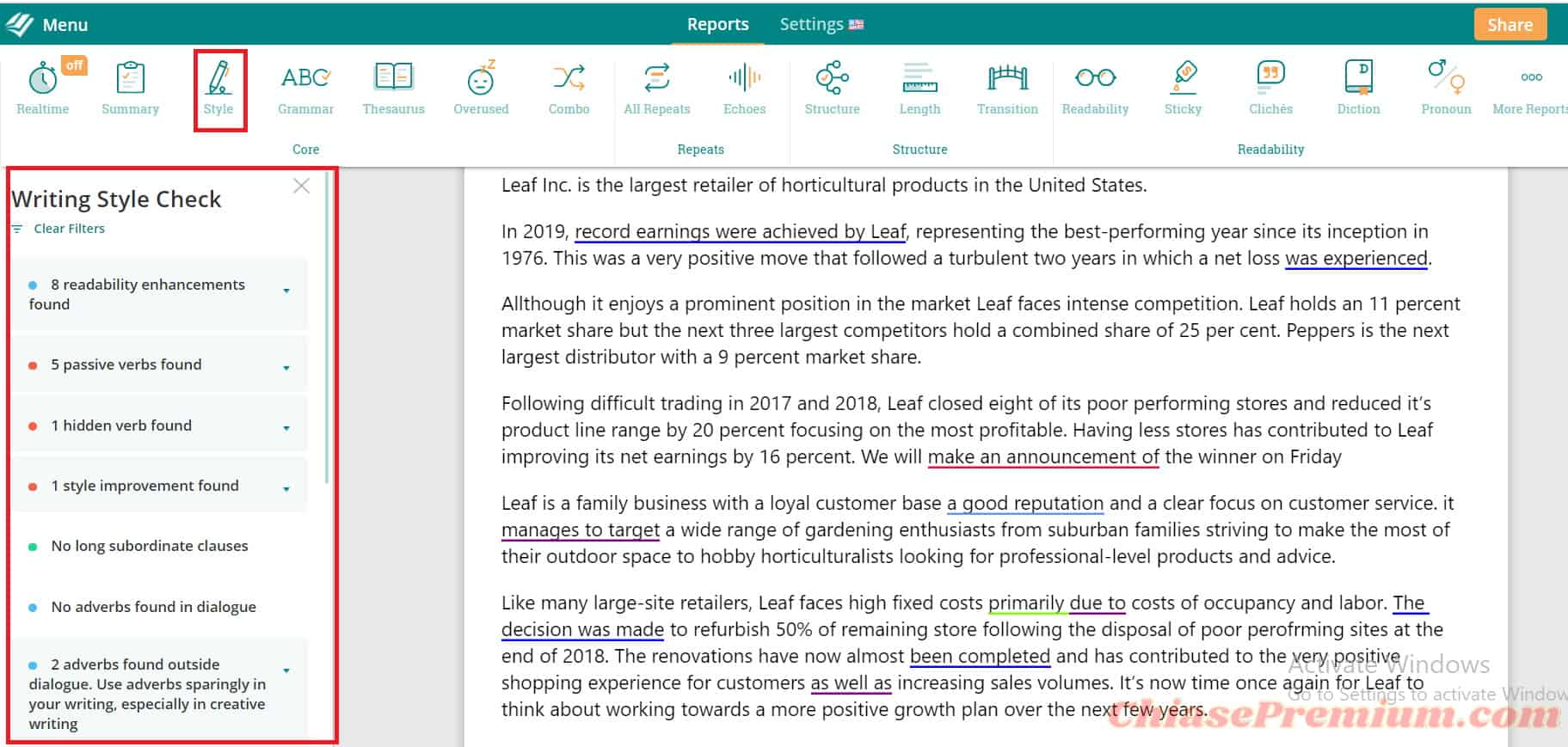
Task: Click underlined phrase 'decision was made'
Action: [x=582, y=629]
